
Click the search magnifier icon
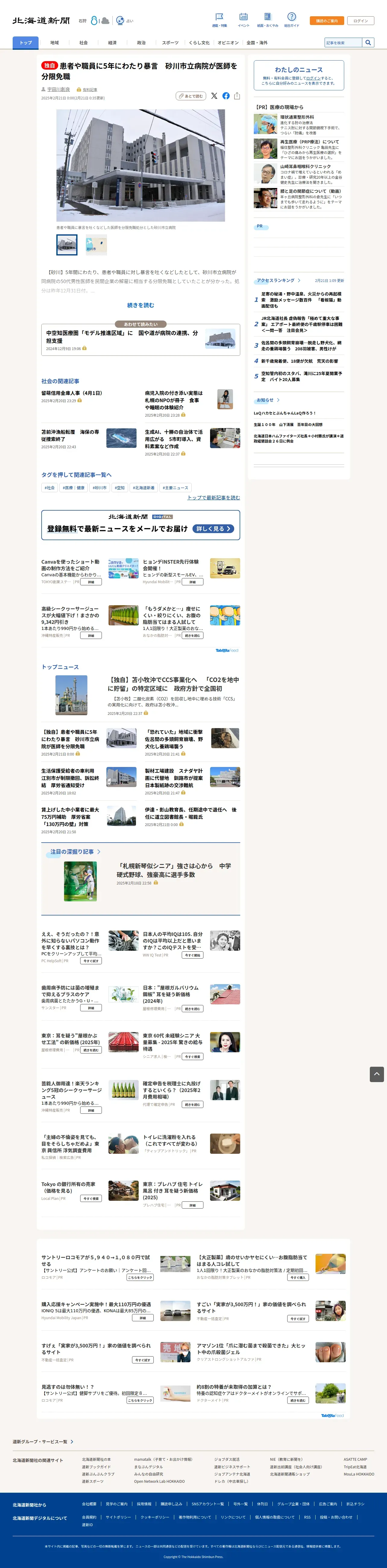coord(367,42)
